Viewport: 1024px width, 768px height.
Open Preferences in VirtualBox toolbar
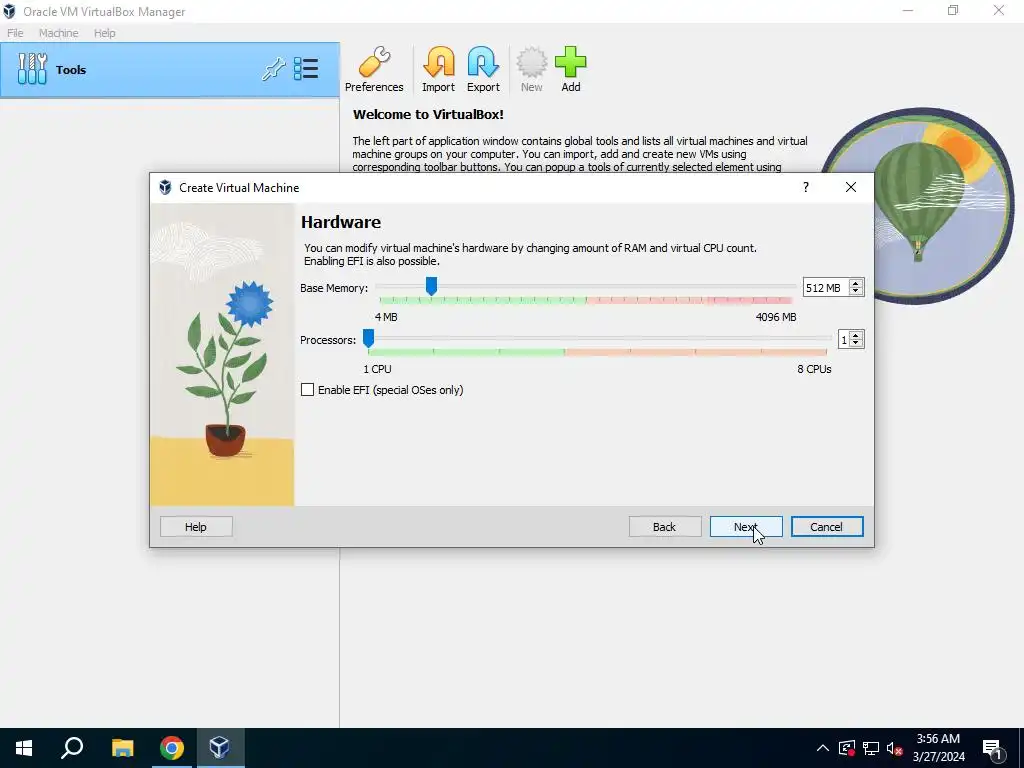point(374,69)
